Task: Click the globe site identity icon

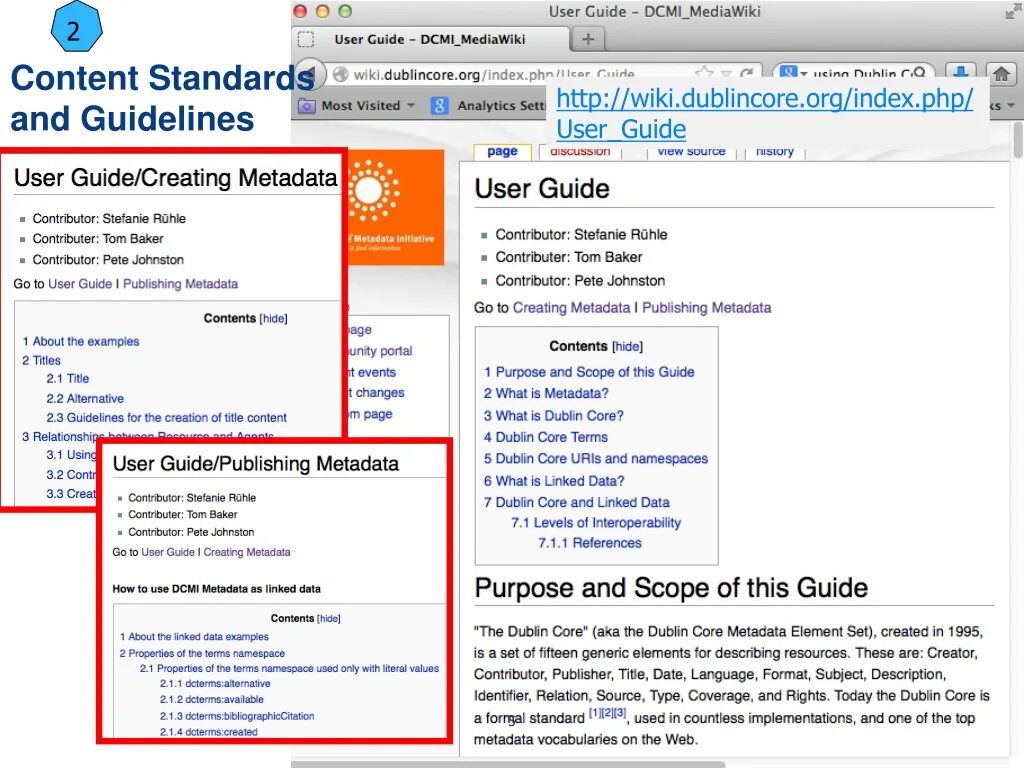Action: (340, 74)
